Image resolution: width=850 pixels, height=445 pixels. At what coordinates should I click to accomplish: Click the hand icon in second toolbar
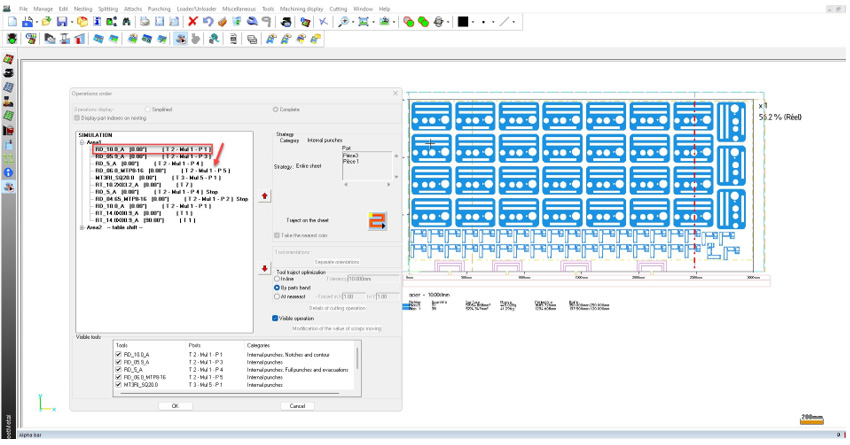tap(195, 39)
